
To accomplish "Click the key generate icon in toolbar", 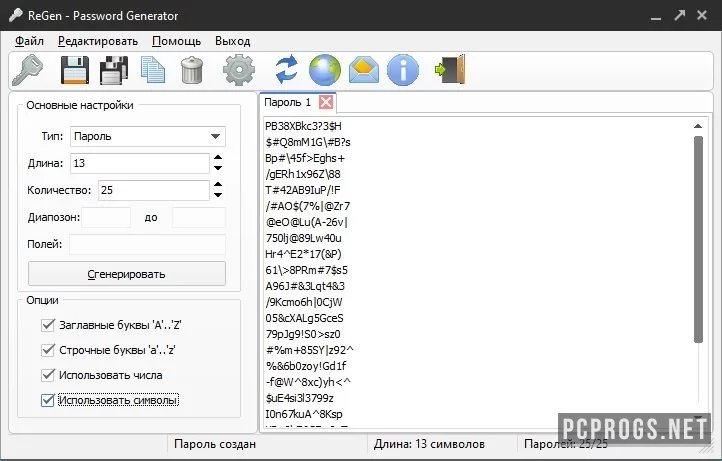I will [x=27, y=70].
